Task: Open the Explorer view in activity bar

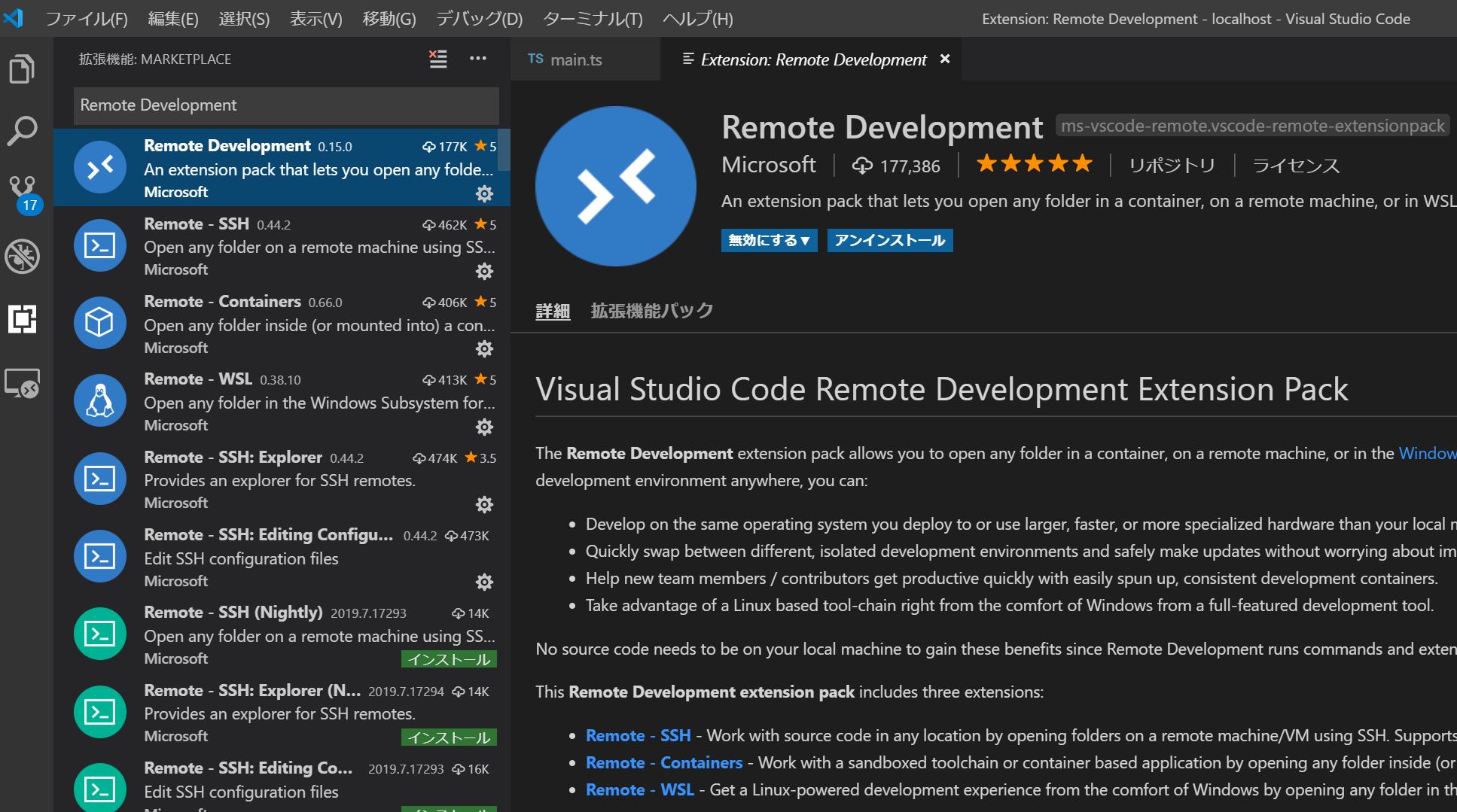Action: tap(23, 68)
